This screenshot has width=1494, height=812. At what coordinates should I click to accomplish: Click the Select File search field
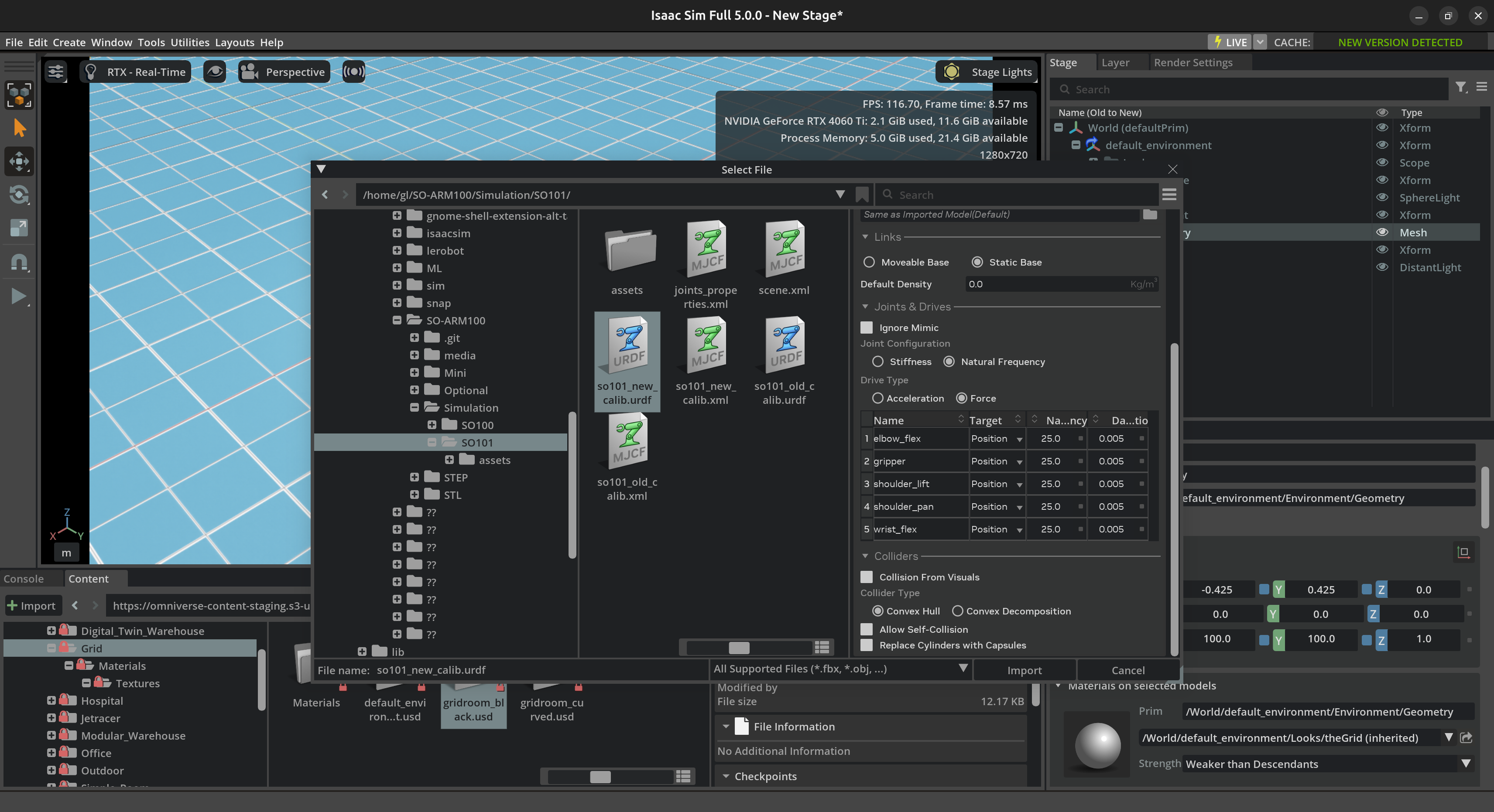click(1018, 195)
